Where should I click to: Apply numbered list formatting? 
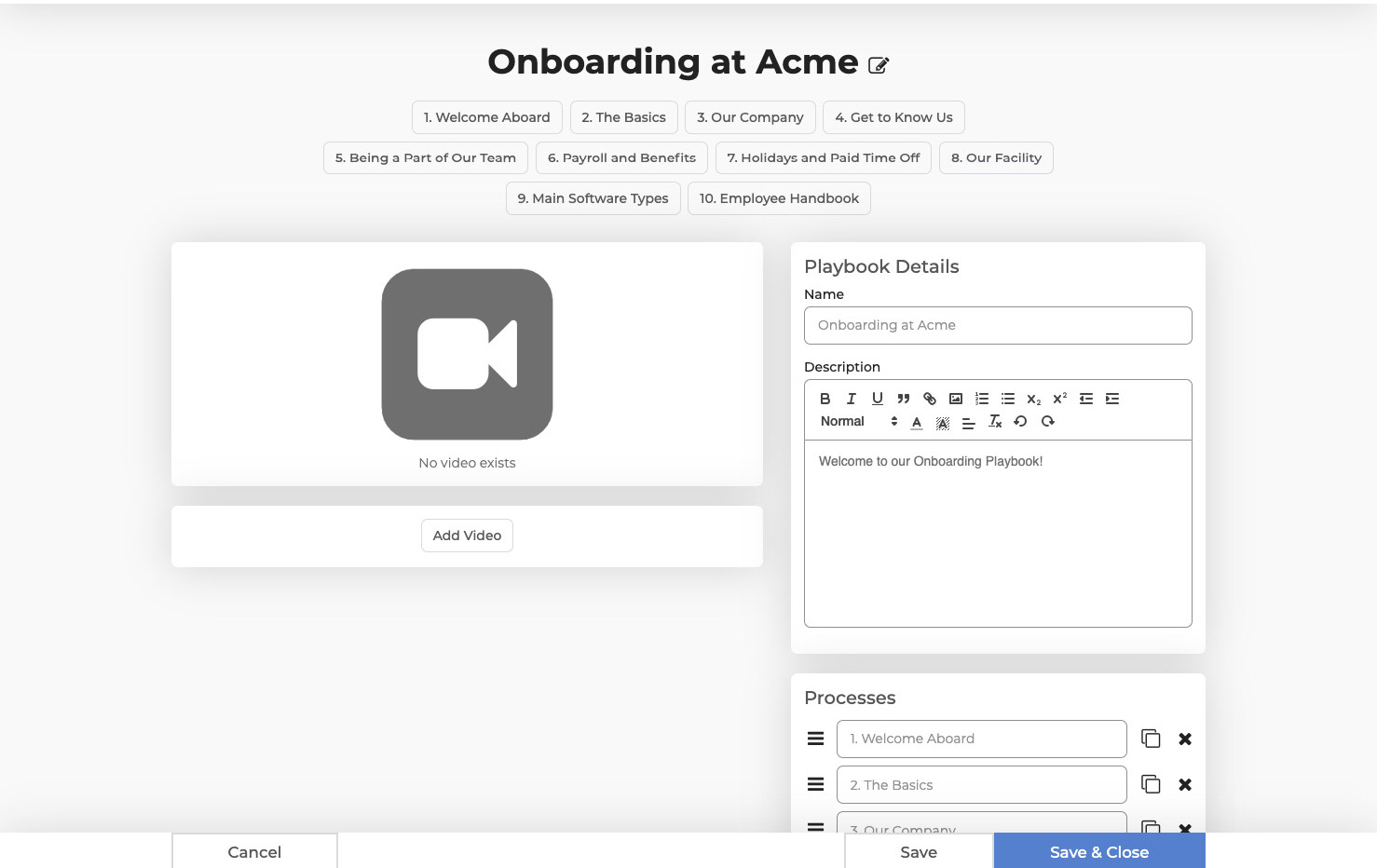pyautogui.click(x=981, y=399)
